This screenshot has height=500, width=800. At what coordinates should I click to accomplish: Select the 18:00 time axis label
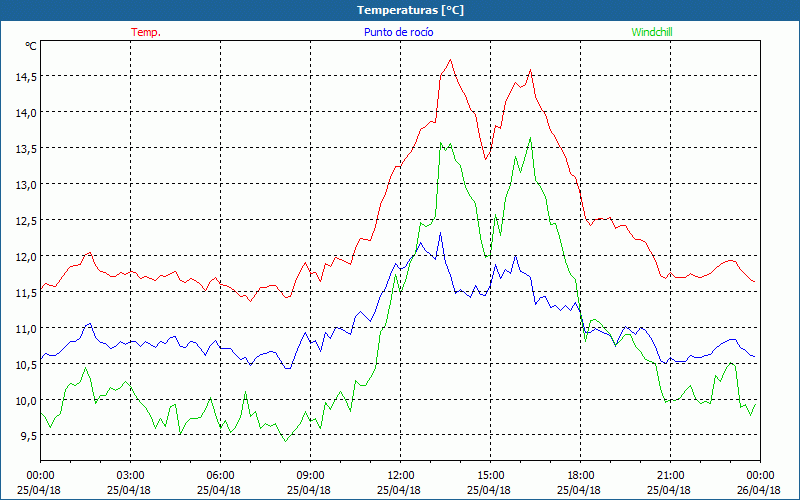coord(581,475)
